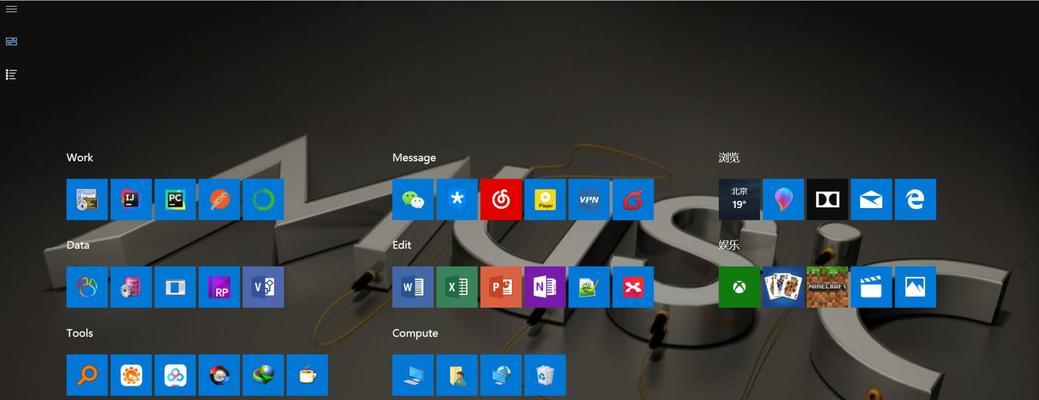The image size is (1039, 400).
Task: Select the Data group title
Action: point(78,245)
